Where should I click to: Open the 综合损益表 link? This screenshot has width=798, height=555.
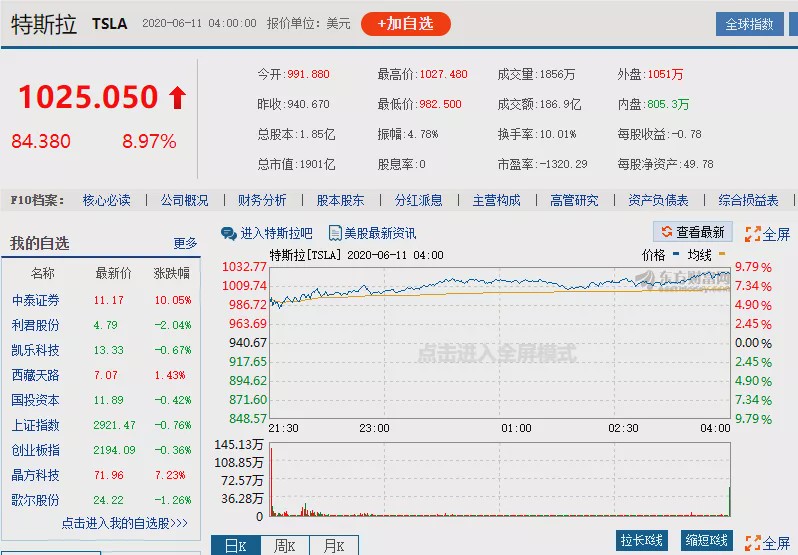[748, 200]
